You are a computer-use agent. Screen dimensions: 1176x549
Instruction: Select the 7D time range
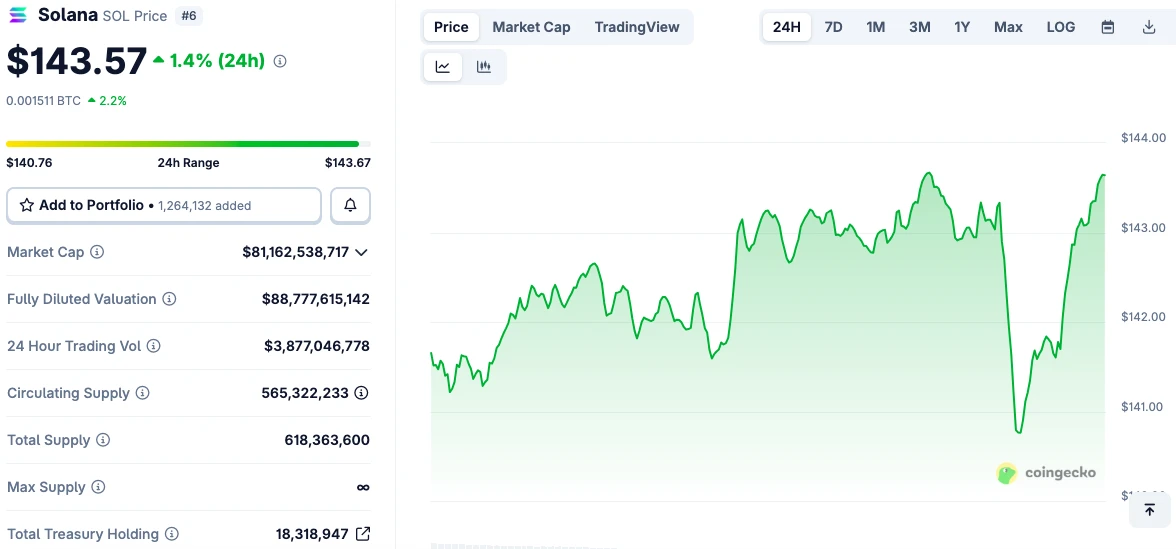coord(833,27)
